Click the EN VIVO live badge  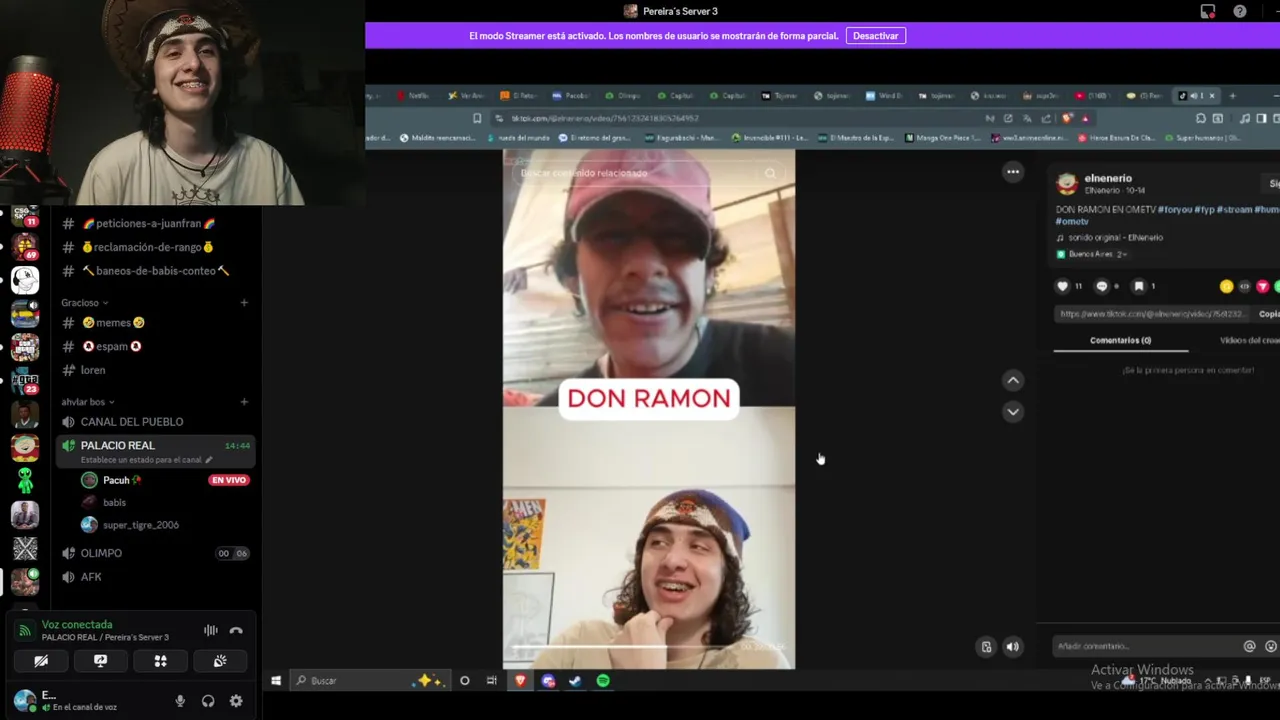[x=228, y=480]
